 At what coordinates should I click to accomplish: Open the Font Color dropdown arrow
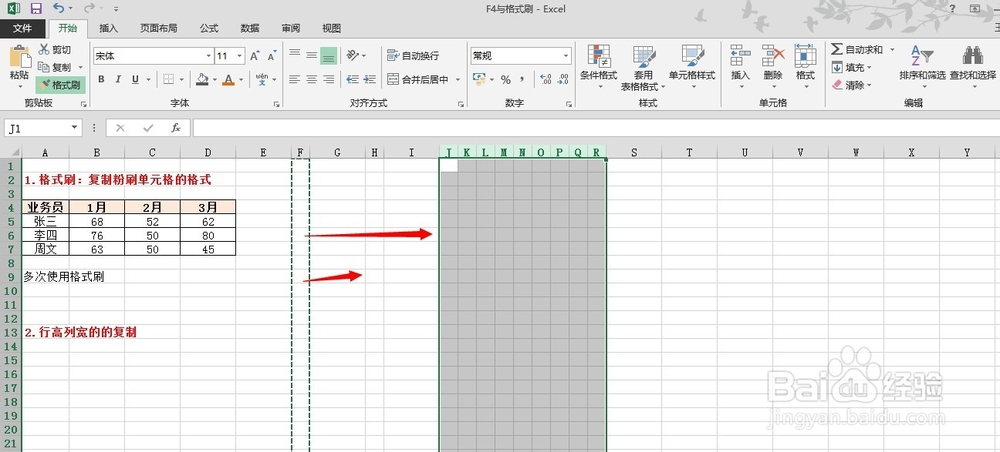pos(240,80)
